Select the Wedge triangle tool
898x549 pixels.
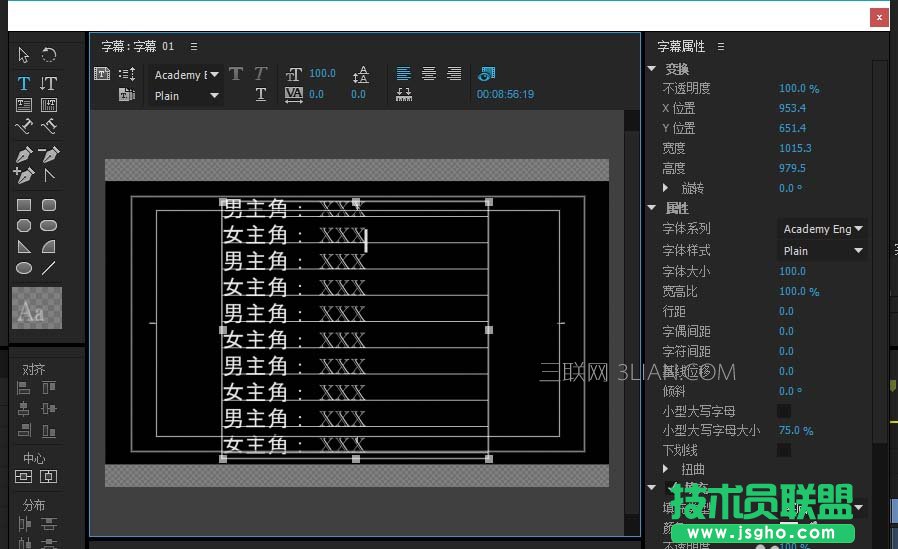click(23, 247)
